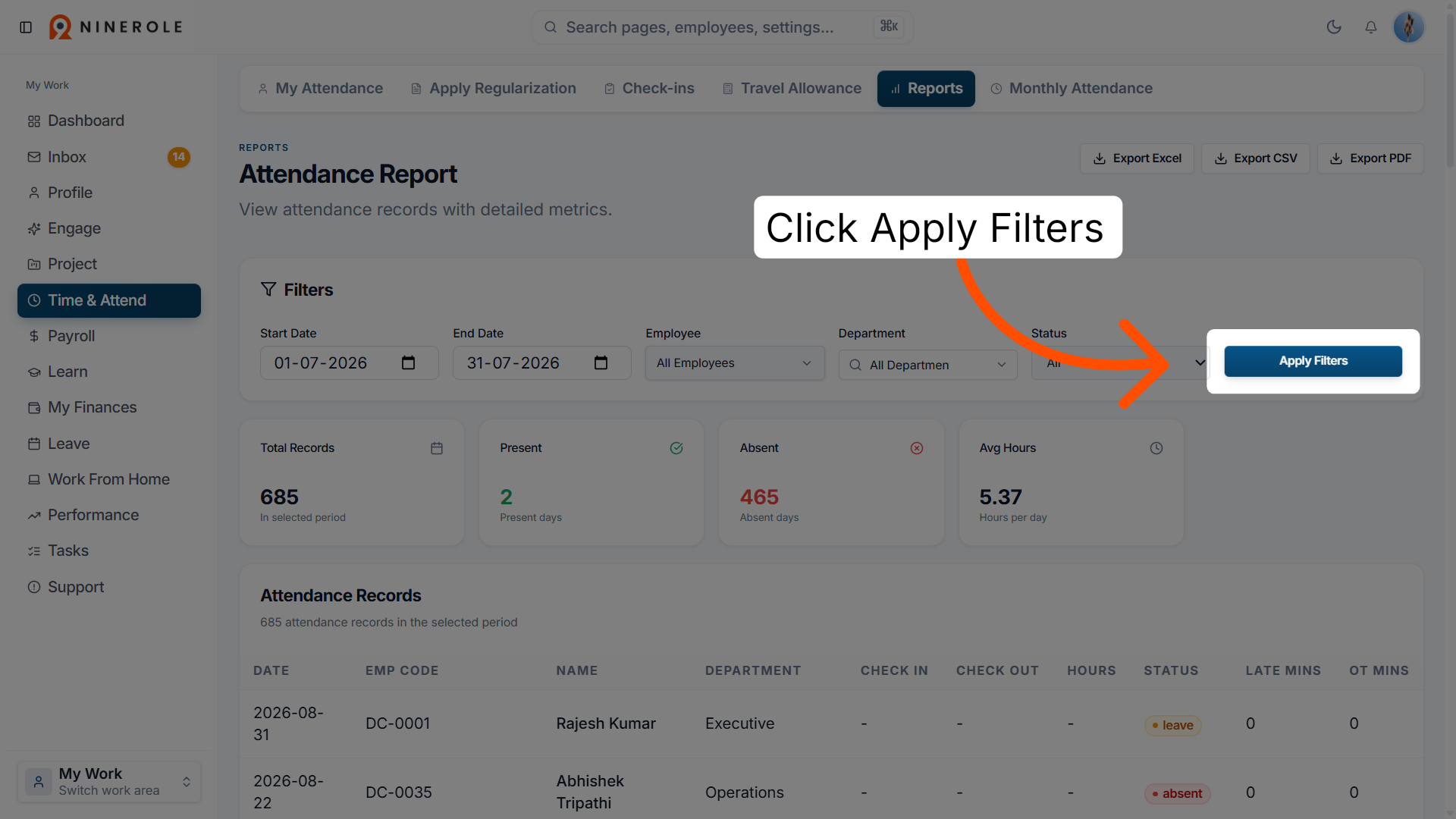
Task: Open the notifications bell
Action: (1371, 27)
